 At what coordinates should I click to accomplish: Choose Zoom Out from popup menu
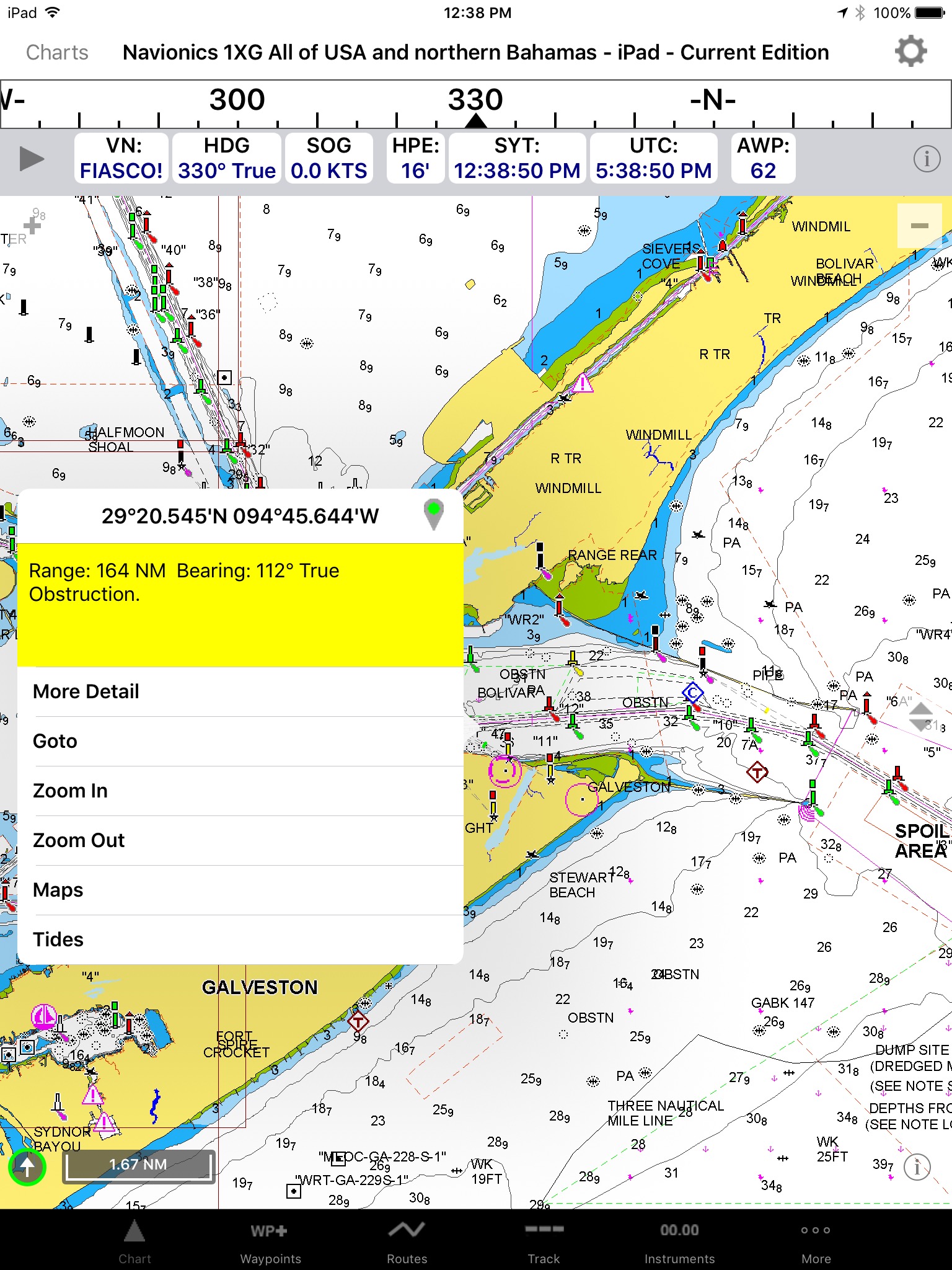click(x=240, y=840)
